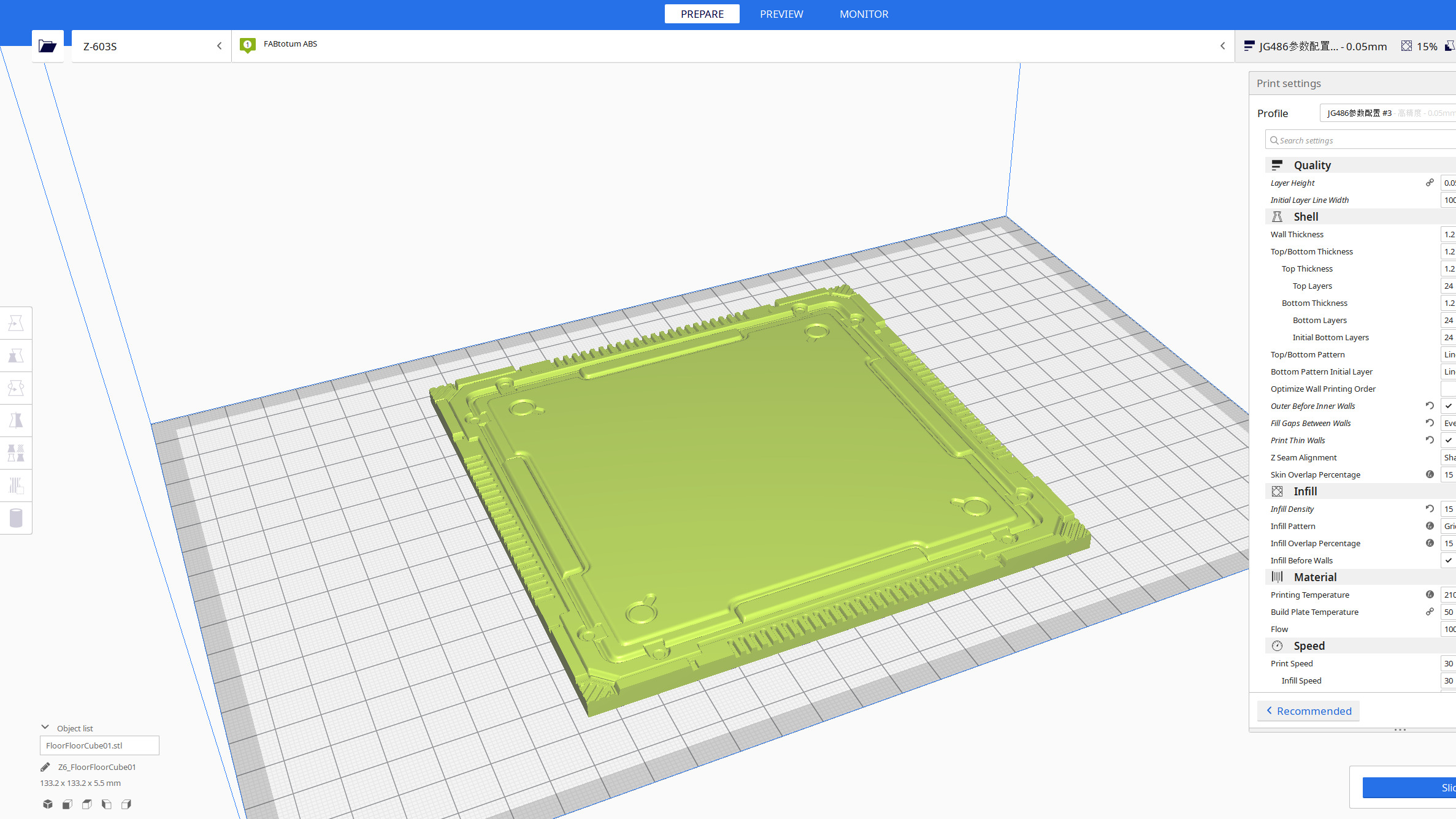Collapse the Object list

coord(45,728)
